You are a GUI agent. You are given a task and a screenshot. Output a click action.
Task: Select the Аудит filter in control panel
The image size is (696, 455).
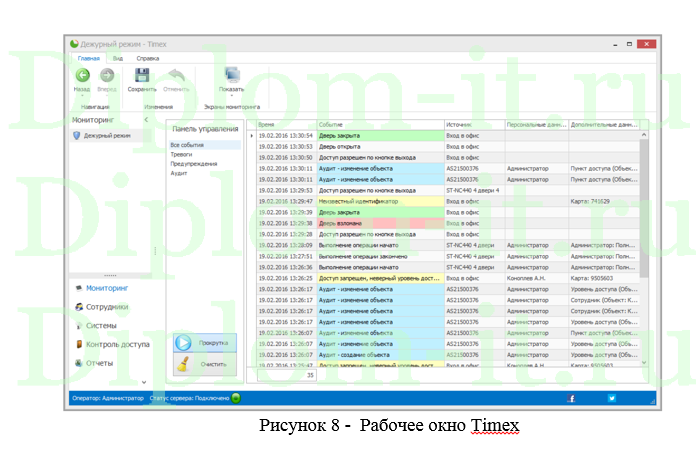click(x=178, y=173)
